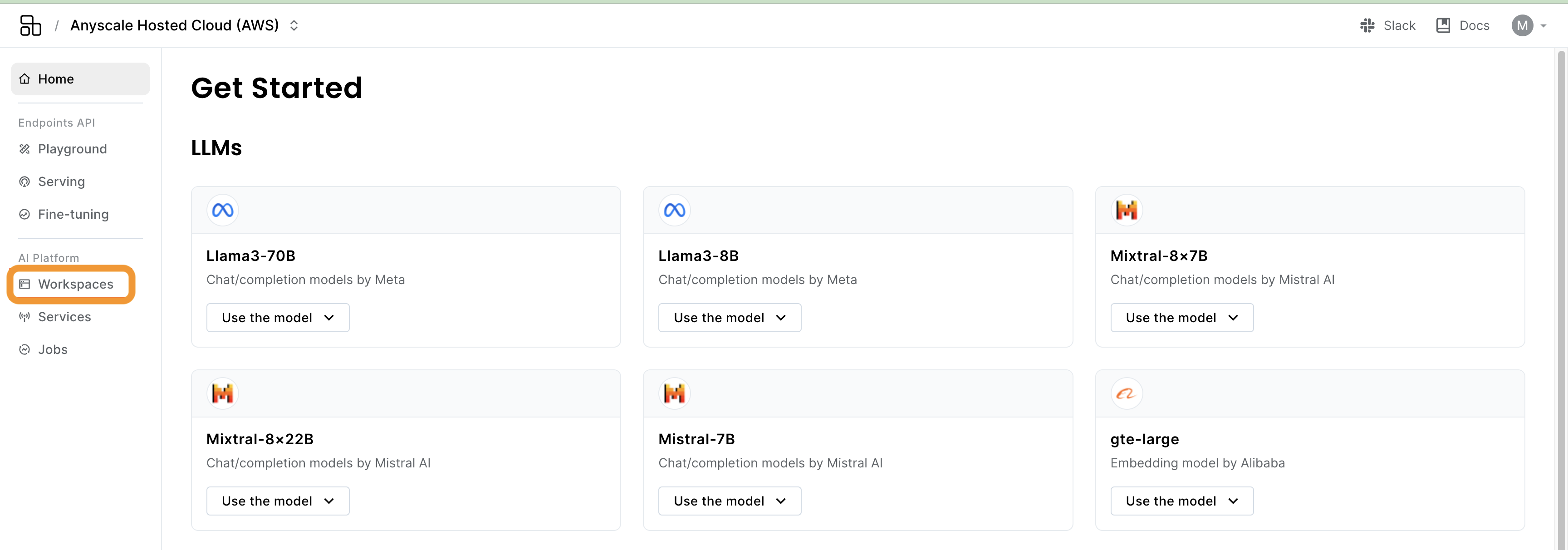Image resolution: width=1568 pixels, height=550 pixels.
Task: Expand the cloud selector switcher
Action: [294, 25]
